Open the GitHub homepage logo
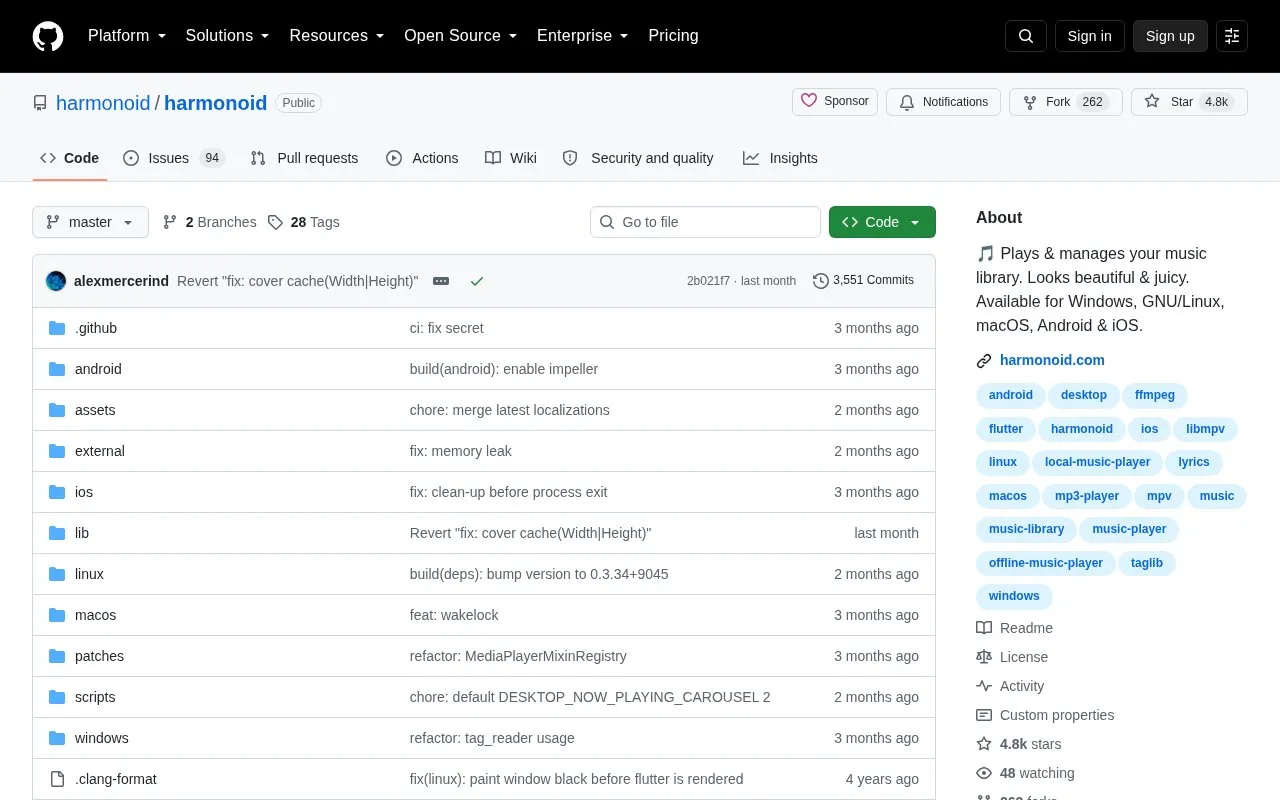The width and height of the screenshot is (1280, 800). point(48,36)
